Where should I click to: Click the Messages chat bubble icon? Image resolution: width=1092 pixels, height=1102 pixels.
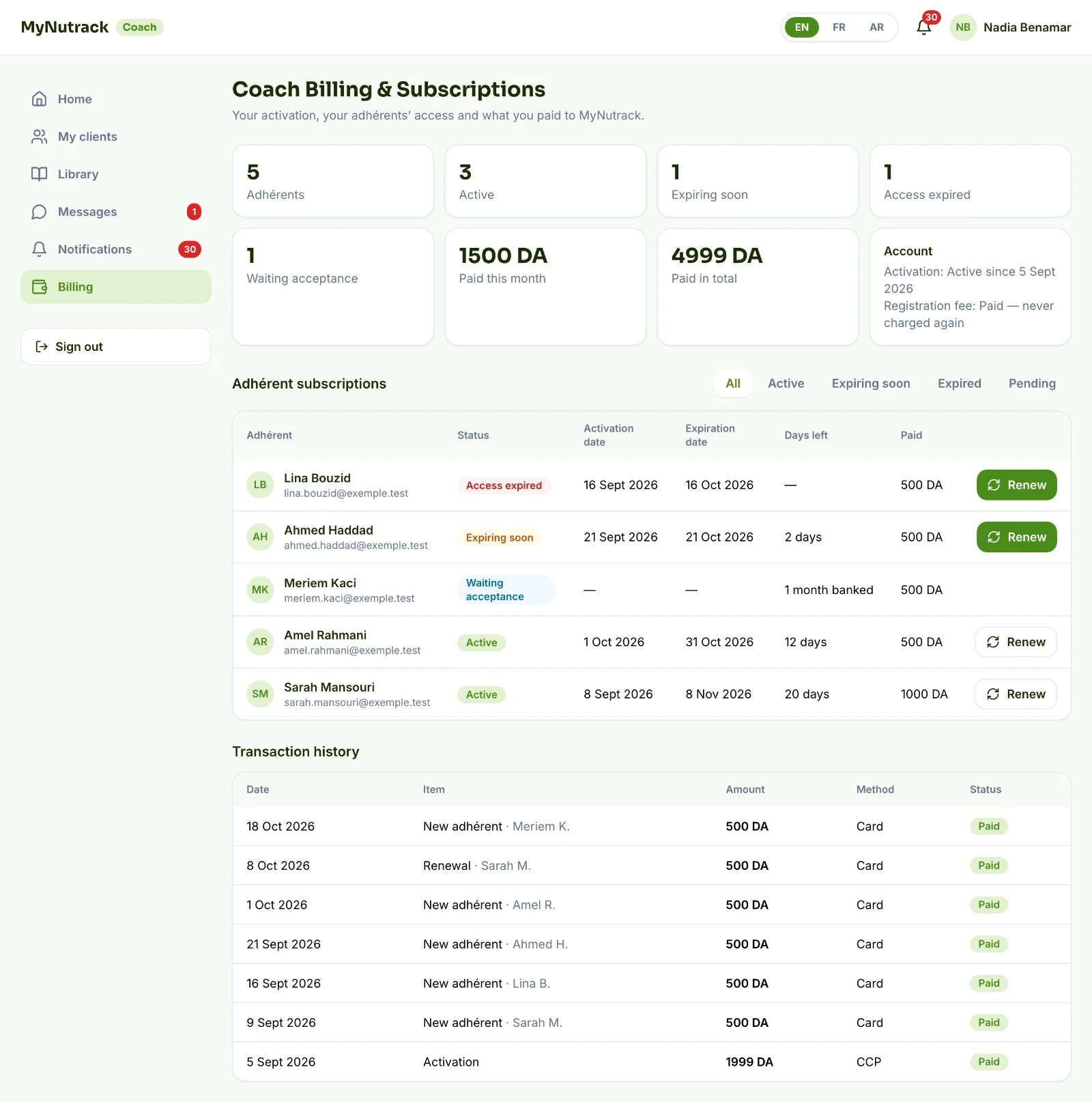40,212
